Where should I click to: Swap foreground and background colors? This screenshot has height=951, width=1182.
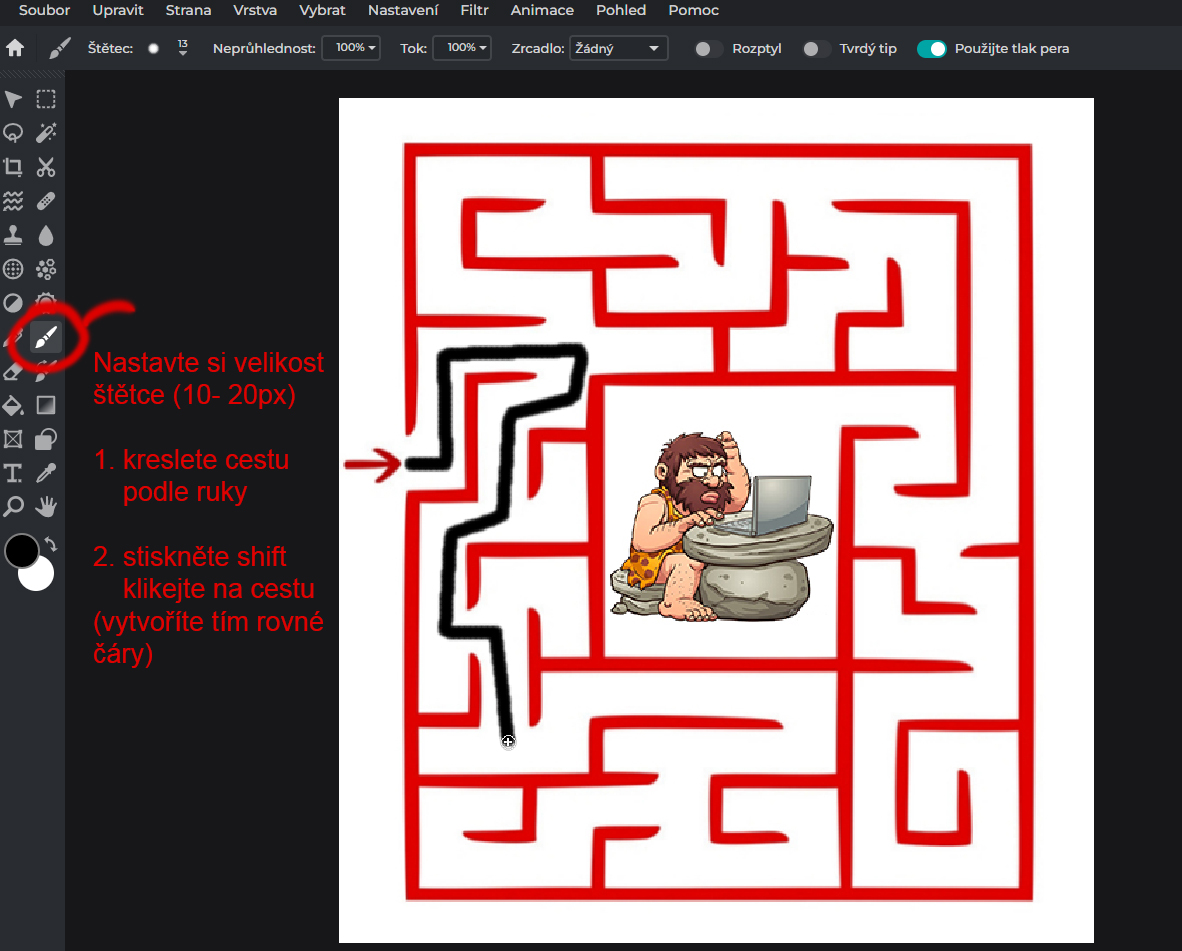[x=51, y=543]
